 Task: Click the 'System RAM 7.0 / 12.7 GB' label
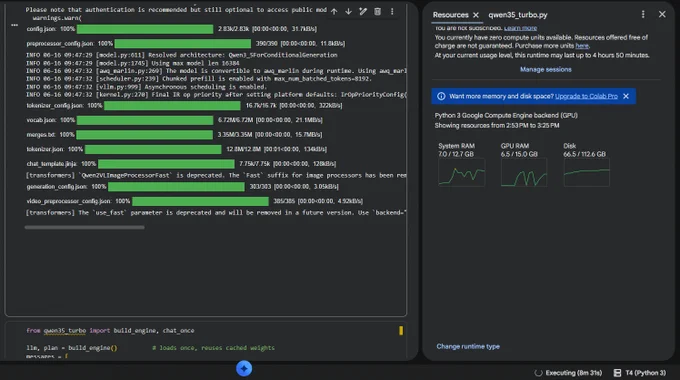(x=456, y=150)
